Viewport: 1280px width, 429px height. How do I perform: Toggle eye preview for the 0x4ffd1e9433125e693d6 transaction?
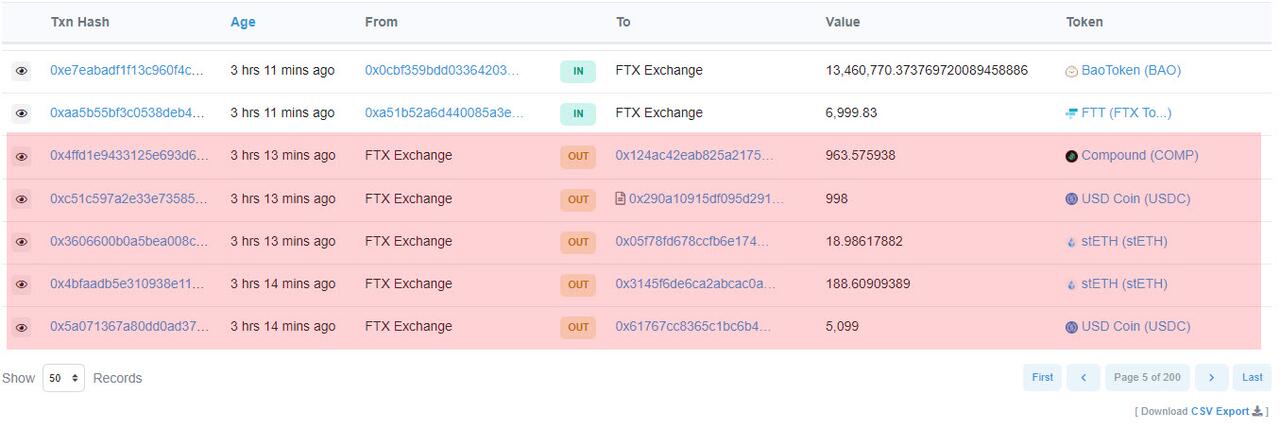(x=21, y=156)
